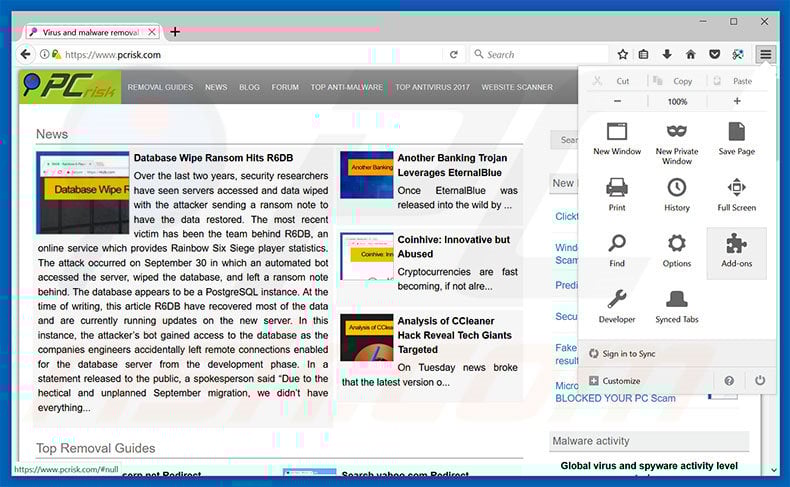This screenshot has height=487, width=790.
Task: Open Help question mark in menu
Action: [729, 381]
